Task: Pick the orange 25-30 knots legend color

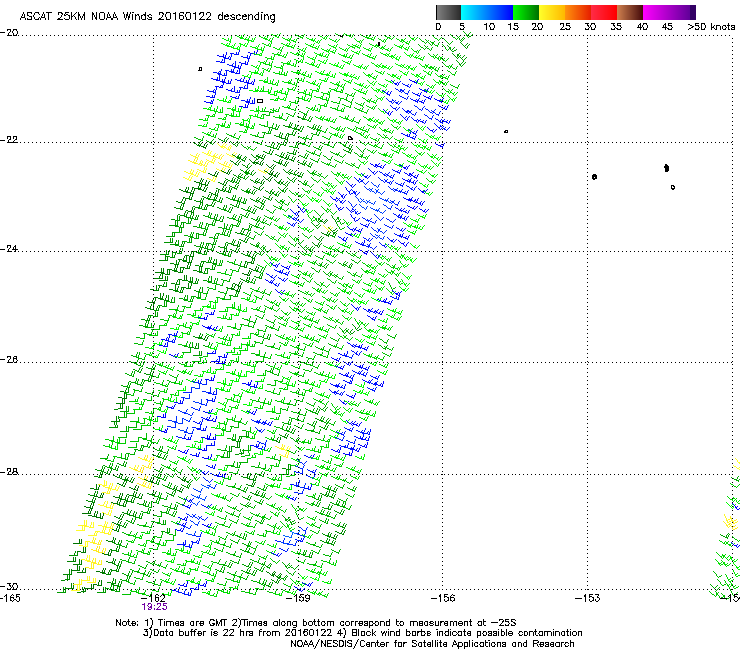Action: click(578, 12)
